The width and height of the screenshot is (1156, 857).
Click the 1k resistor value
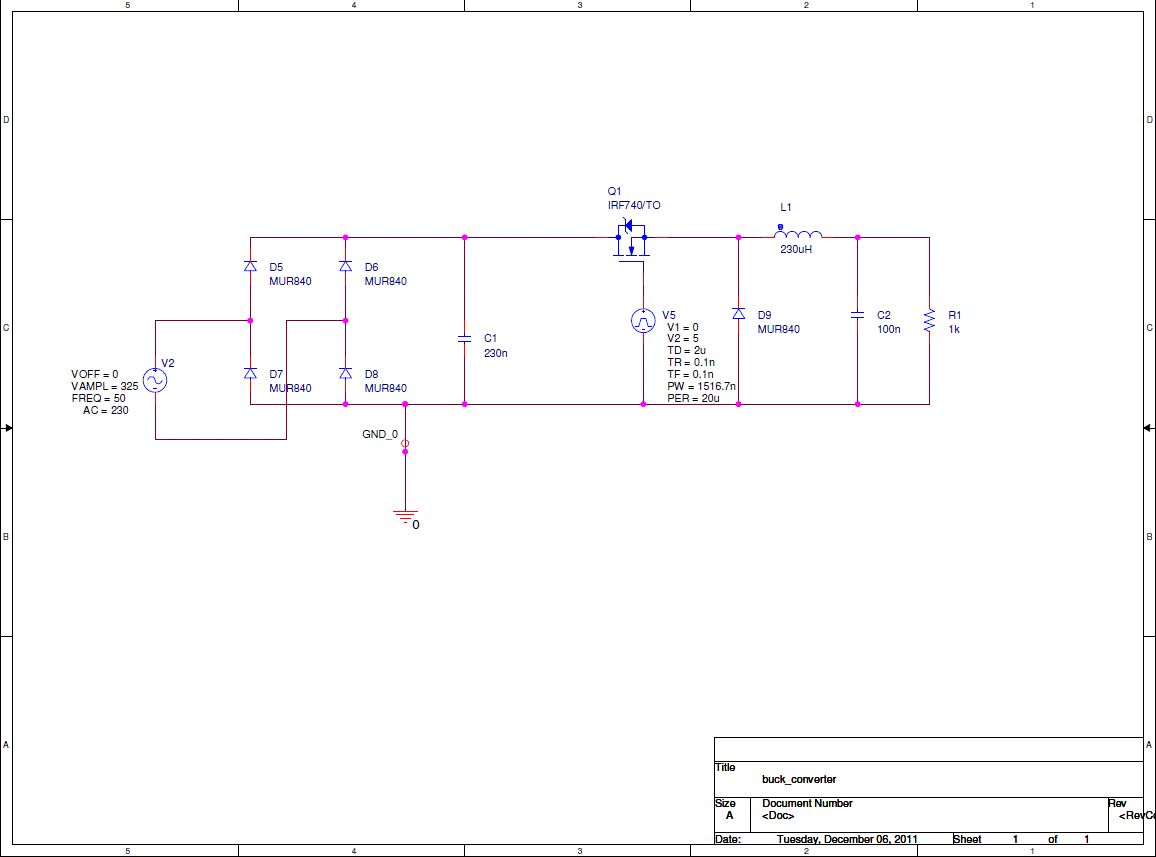point(954,330)
